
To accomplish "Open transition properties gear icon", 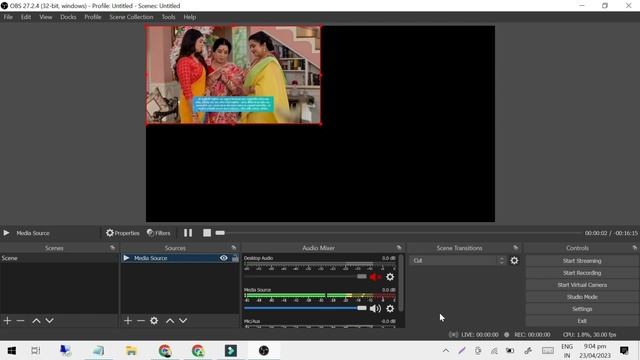I will (x=514, y=260).
